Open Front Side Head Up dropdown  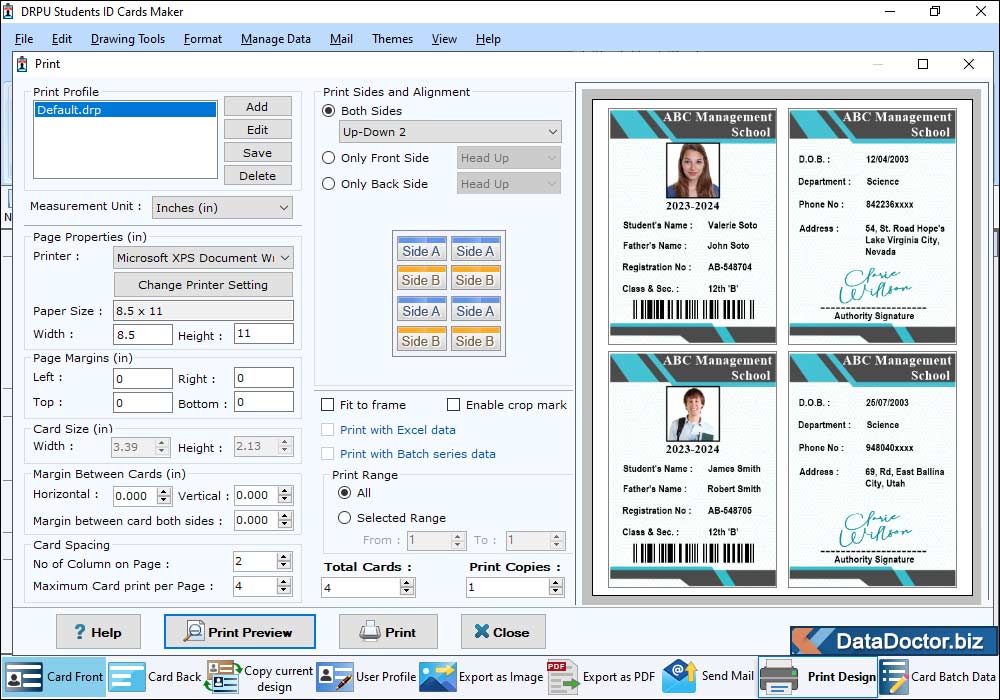pyautogui.click(x=509, y=157)
